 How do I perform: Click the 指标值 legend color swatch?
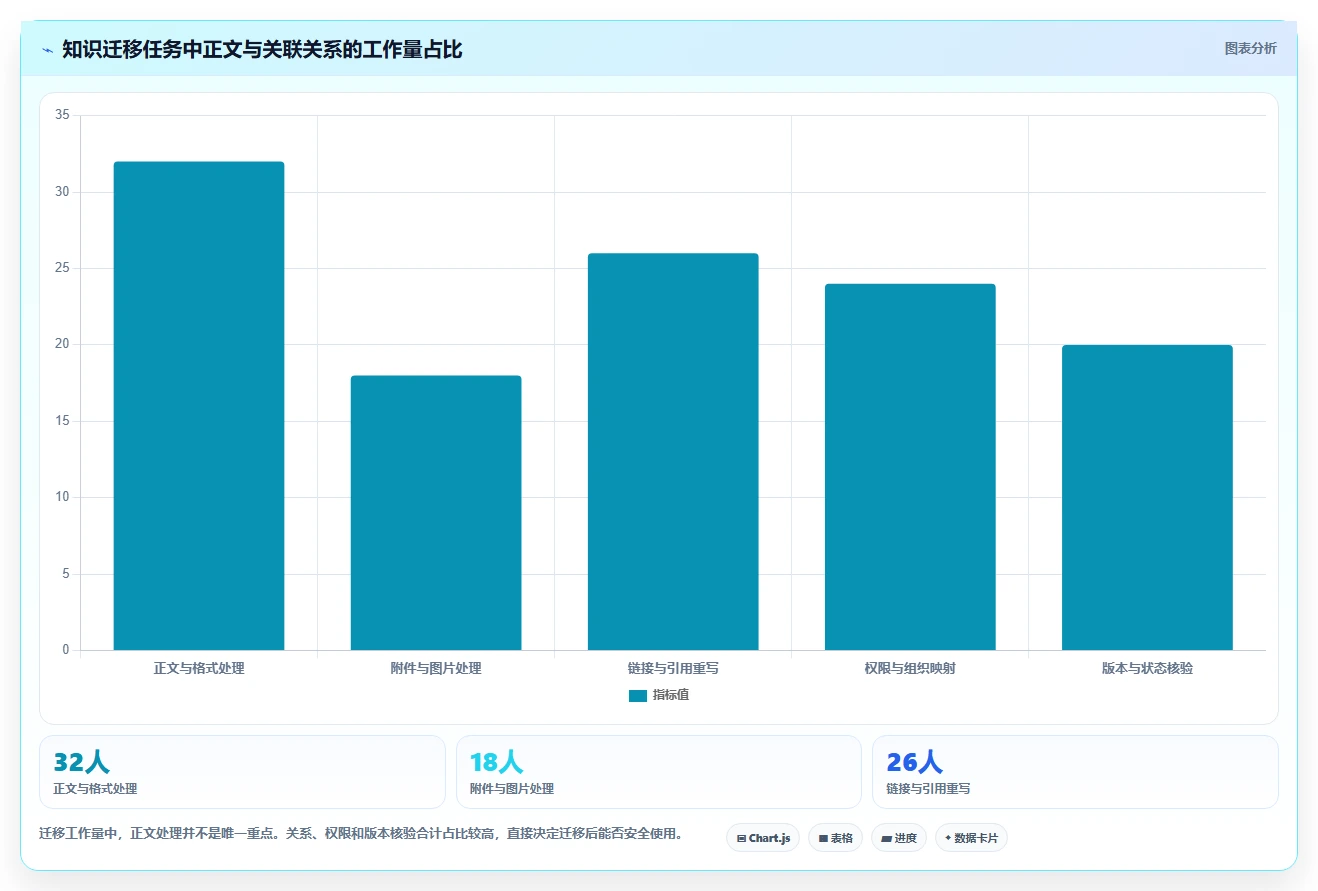pyautogui.click(x=638, y=696)
